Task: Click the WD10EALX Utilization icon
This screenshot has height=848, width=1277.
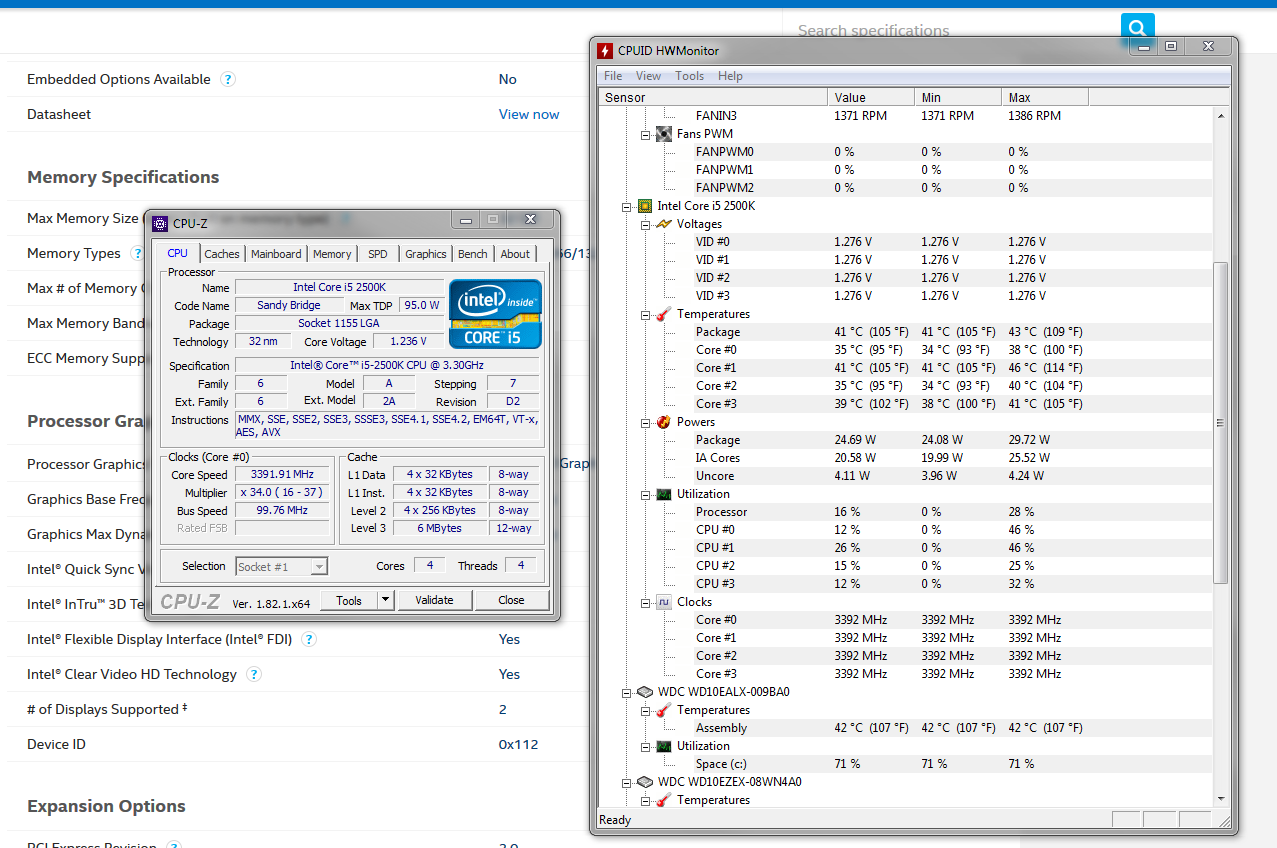Action: [664, 746]
